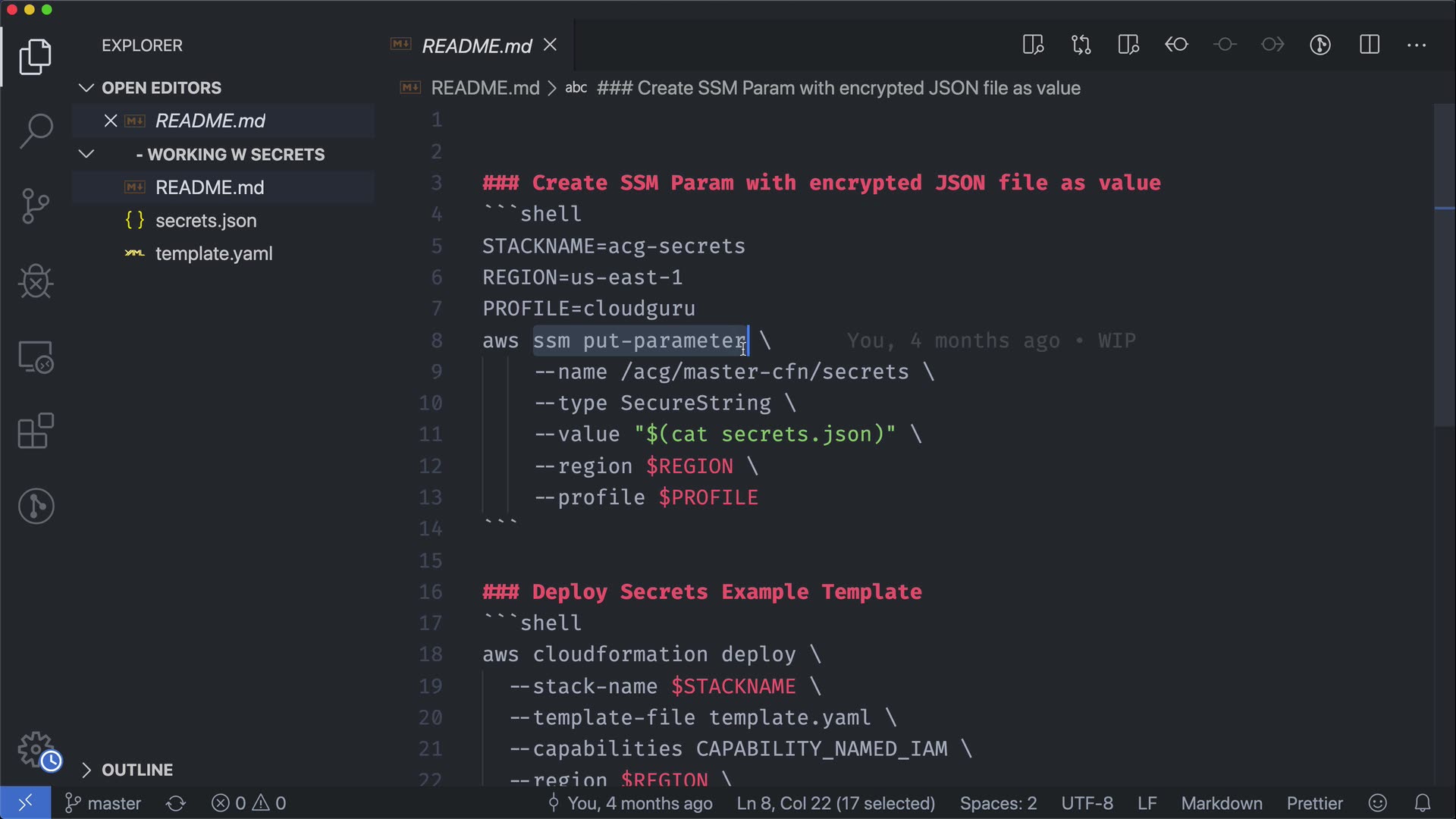
Task: Open the Manage settings gear
Action: [36, 749]
